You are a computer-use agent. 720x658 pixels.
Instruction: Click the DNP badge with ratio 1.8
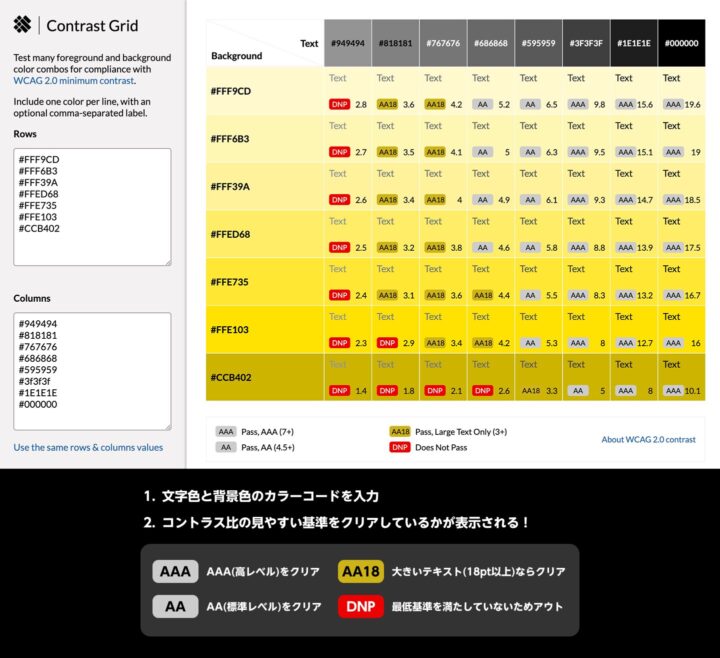(387, 391)
